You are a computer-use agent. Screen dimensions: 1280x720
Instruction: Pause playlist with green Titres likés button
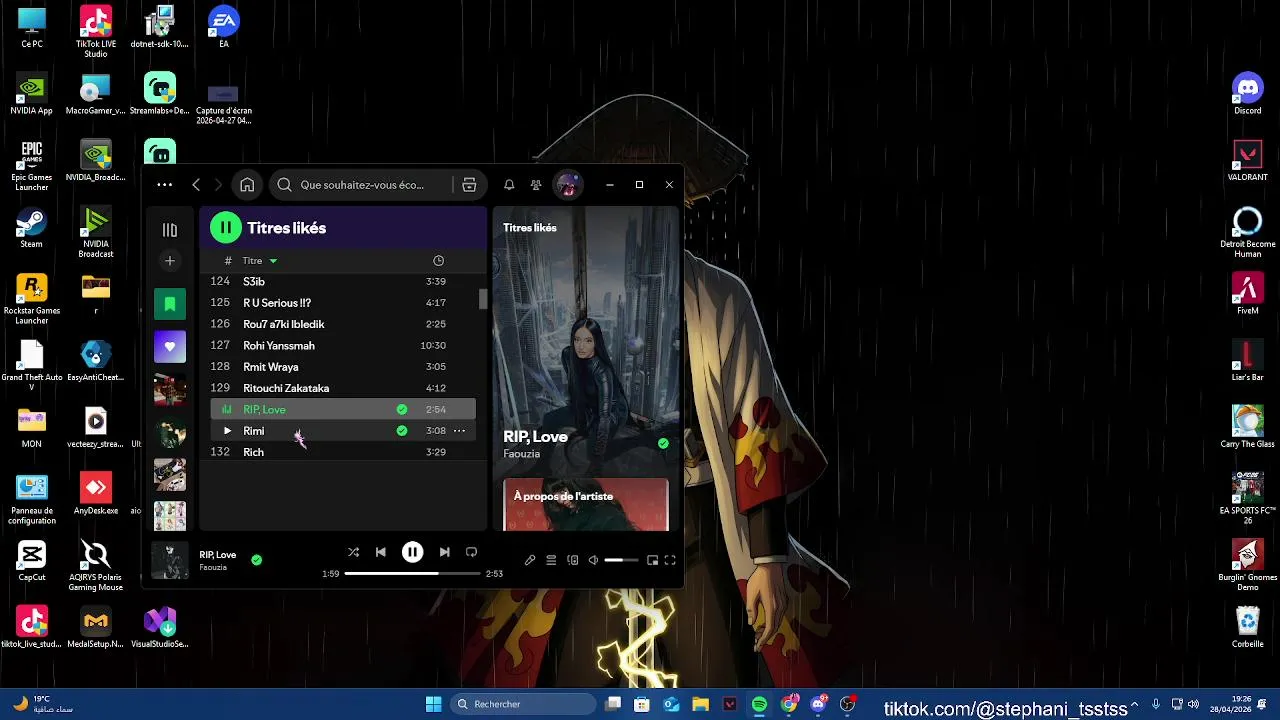click(226, 228)
